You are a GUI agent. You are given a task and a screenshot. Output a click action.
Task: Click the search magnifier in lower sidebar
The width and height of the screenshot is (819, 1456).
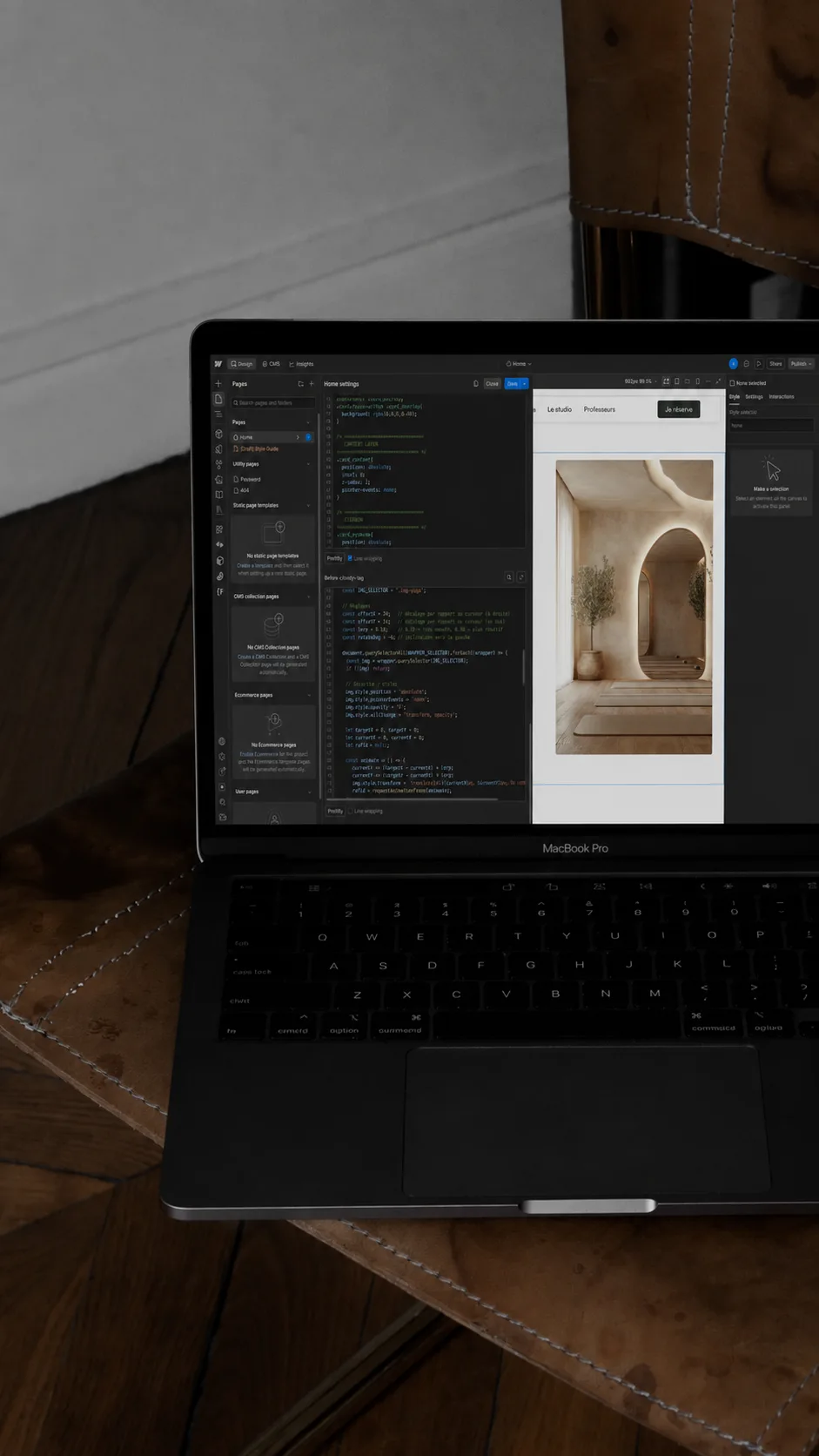point(222,802)
